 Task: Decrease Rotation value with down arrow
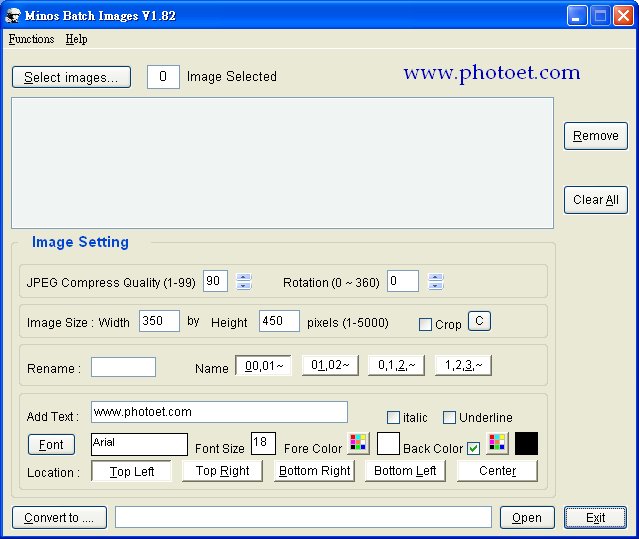click(435, 285)
